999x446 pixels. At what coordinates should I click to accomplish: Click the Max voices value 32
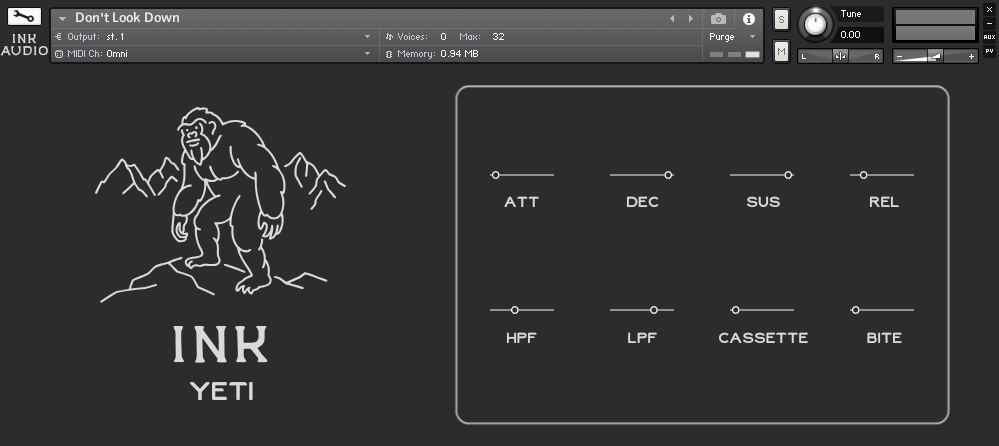tap(498, 37)
